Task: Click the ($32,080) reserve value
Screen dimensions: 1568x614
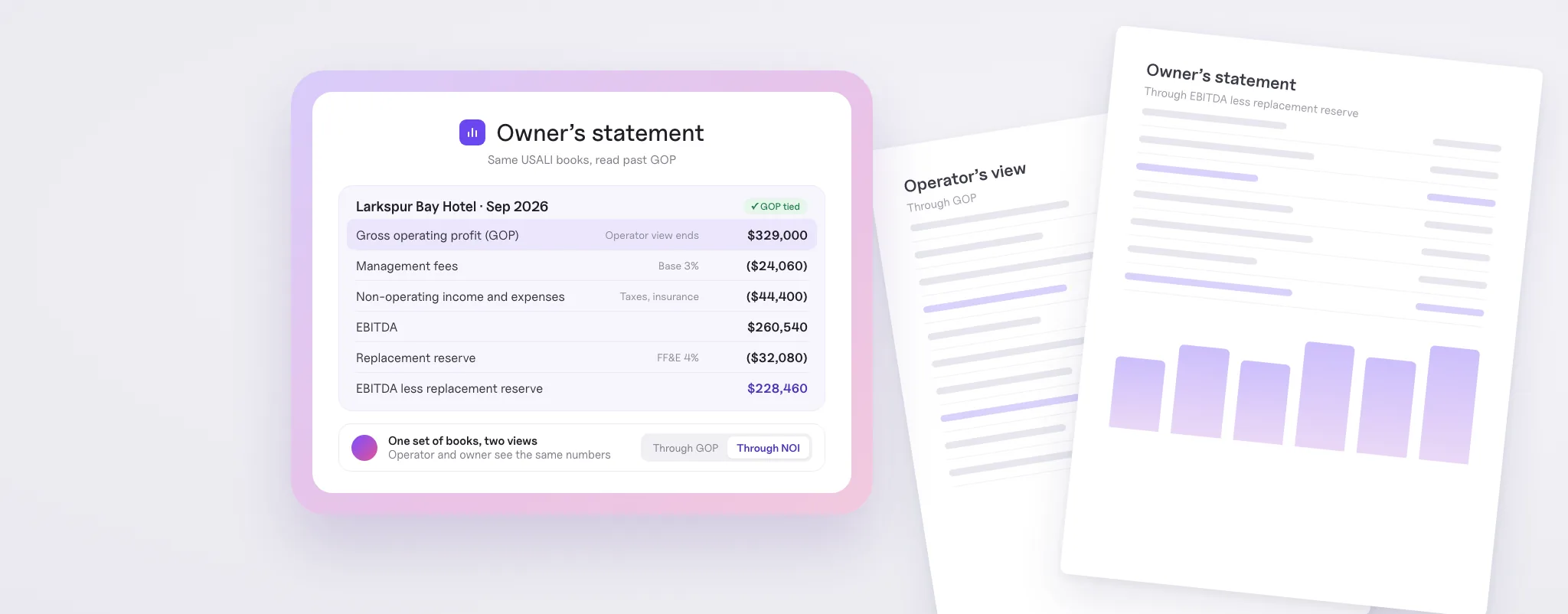Action: tap(776, 358)
